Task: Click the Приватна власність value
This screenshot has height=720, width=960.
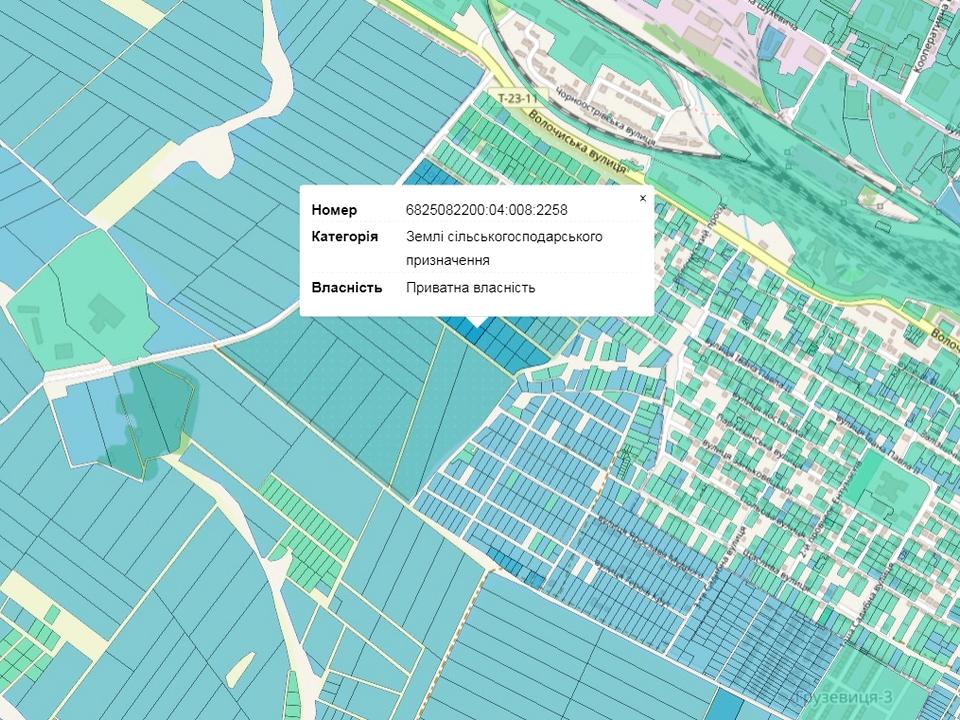Action: pyautogui.click(x=470, y=287)
